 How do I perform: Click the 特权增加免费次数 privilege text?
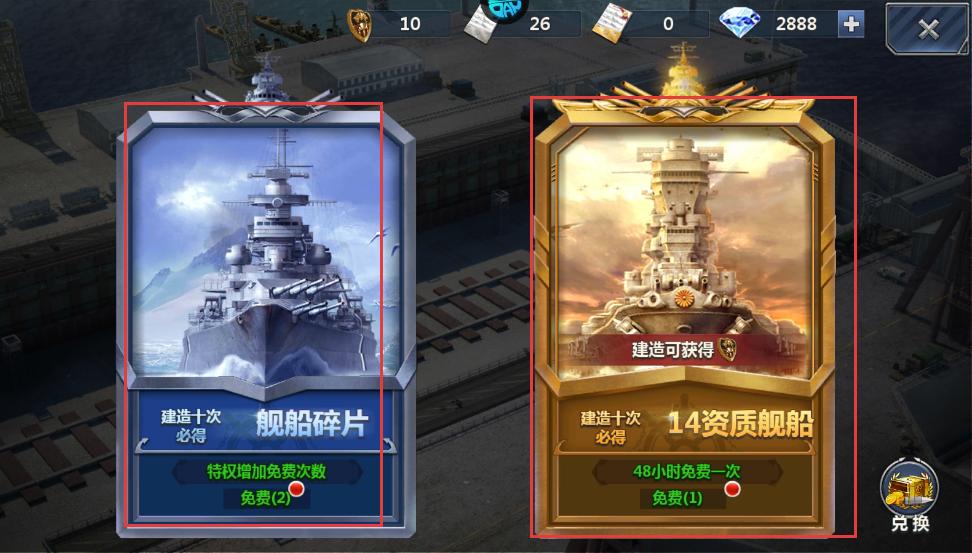tap(267, 472)
